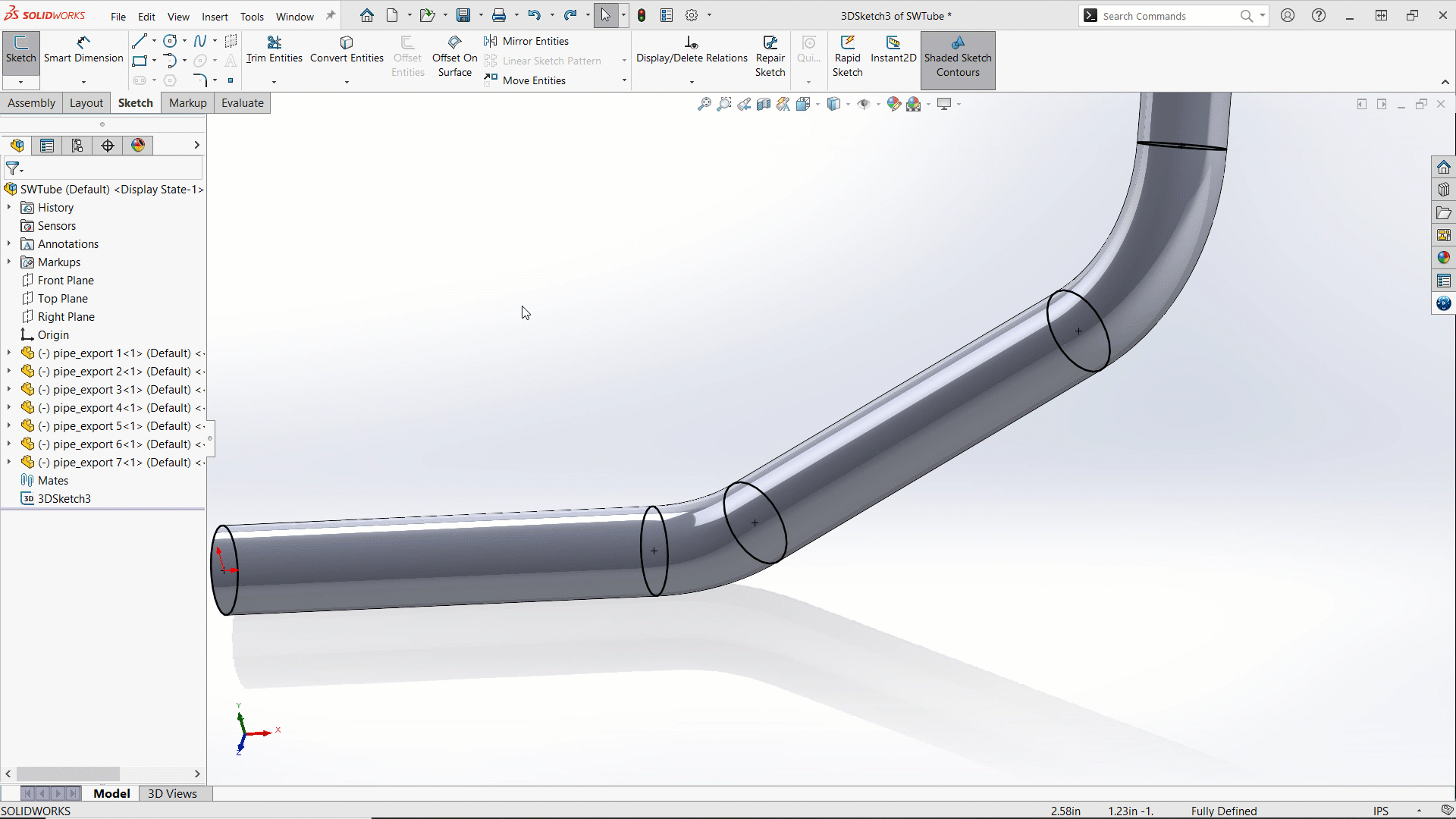Open the Hide/Show Items eye dropdown
The width and height of the screenshot is (1456, 819).
(x=878, y=105)
